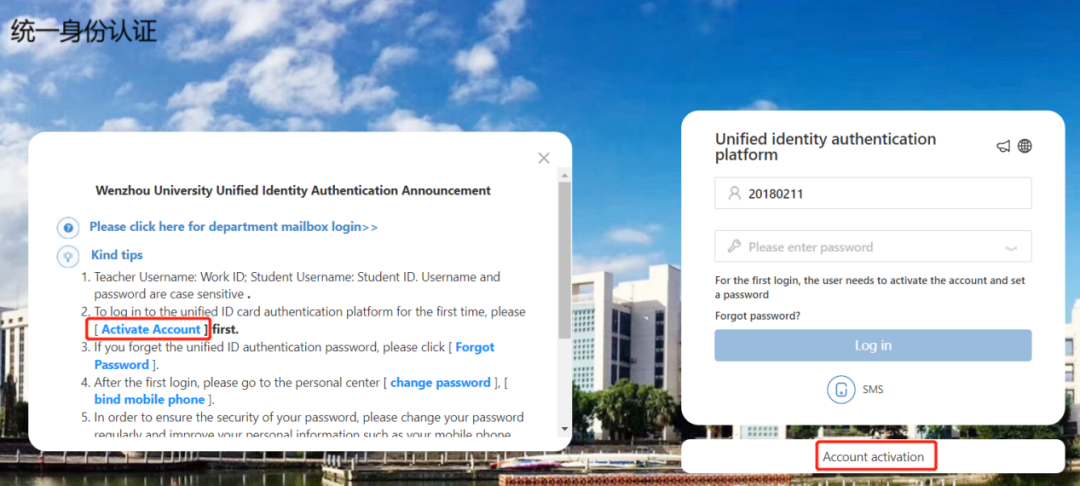Image resolution: width=1080 pixels, height=486 pixels.
Task: Click the SMS label text
Action: 873,390
